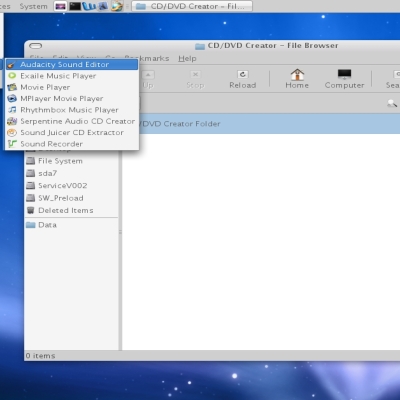
Task: Click the Serpentine CD icon
Action: [12, 121]
